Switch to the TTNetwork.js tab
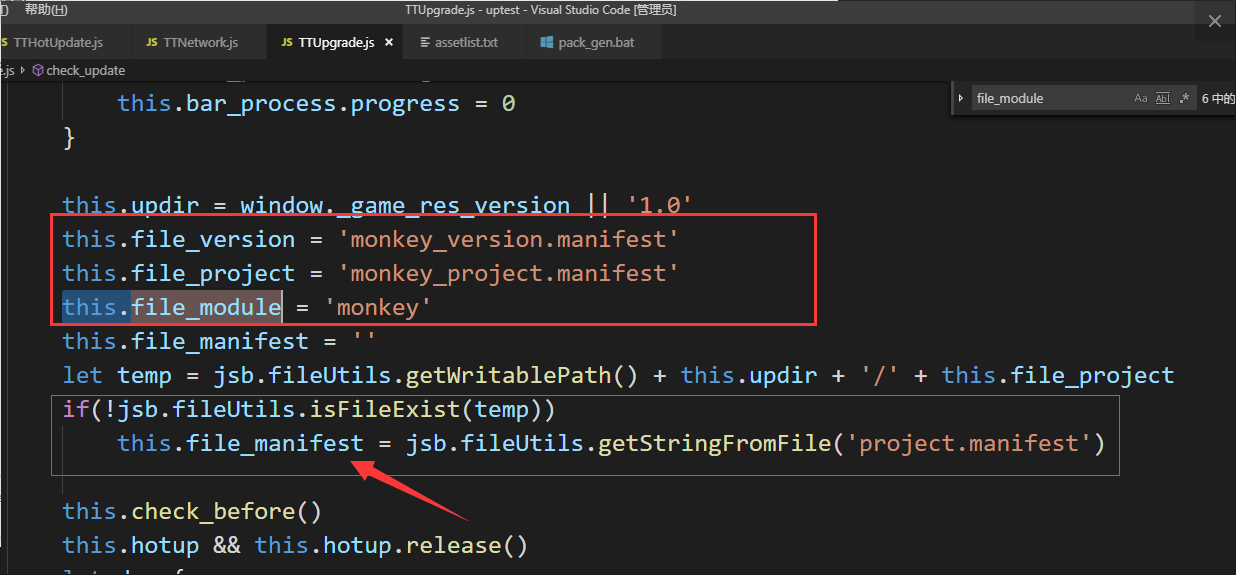1236x575 pixels. pos(200,43)
